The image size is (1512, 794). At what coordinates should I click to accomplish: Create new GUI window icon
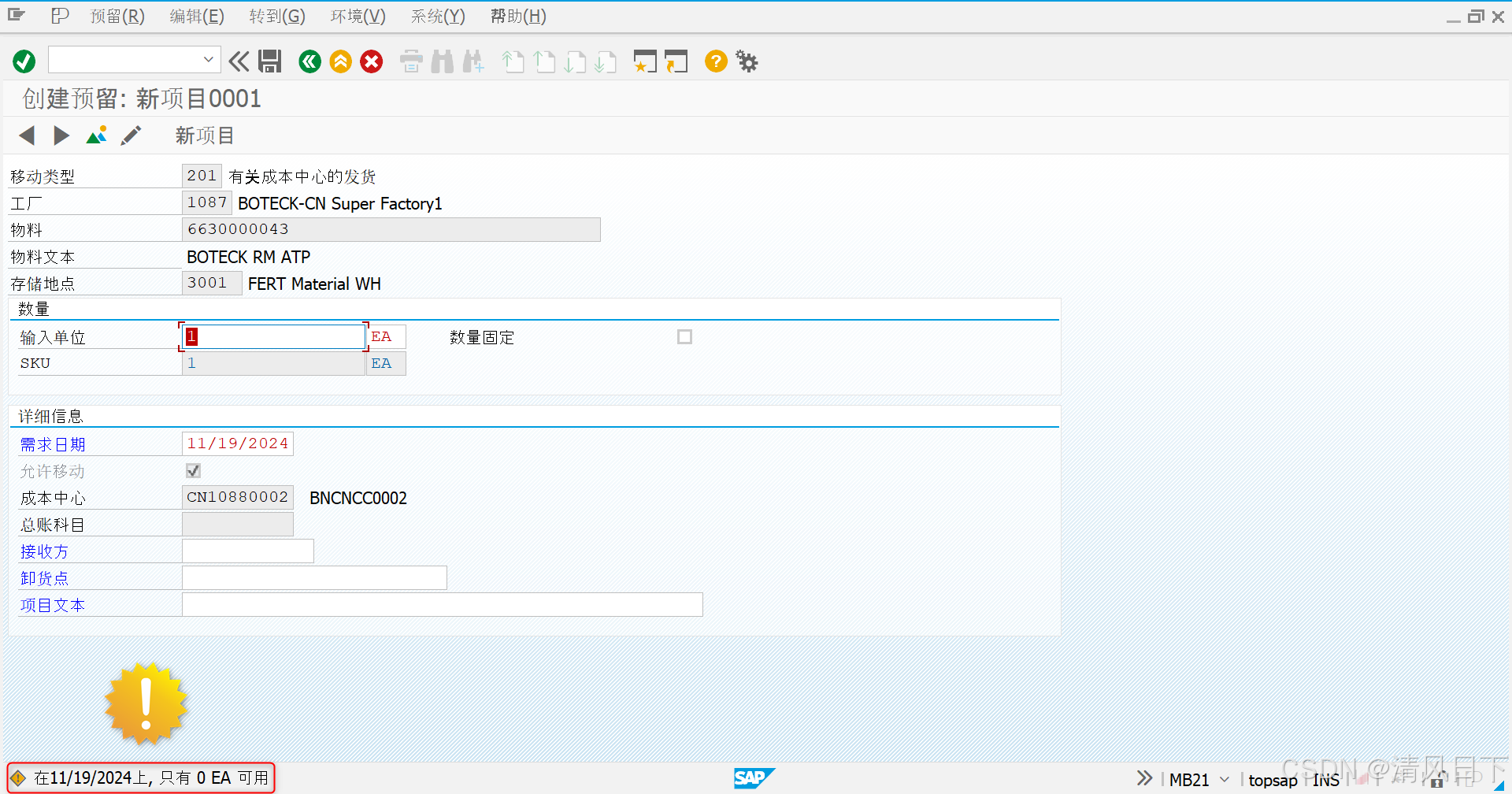coord(645,61)
